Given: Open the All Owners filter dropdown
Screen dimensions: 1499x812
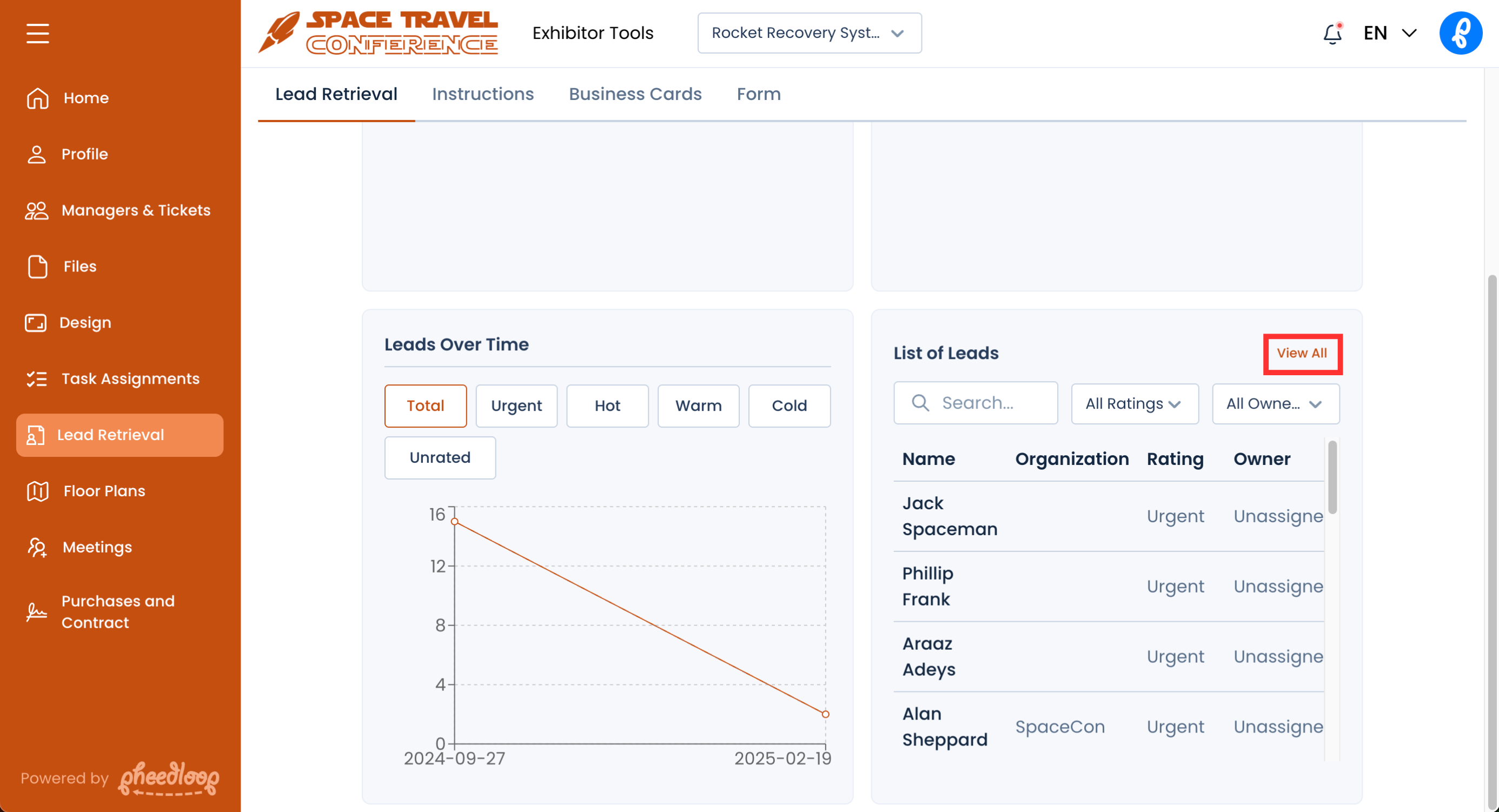Looking at the screenshot, I should point(1275,404).
